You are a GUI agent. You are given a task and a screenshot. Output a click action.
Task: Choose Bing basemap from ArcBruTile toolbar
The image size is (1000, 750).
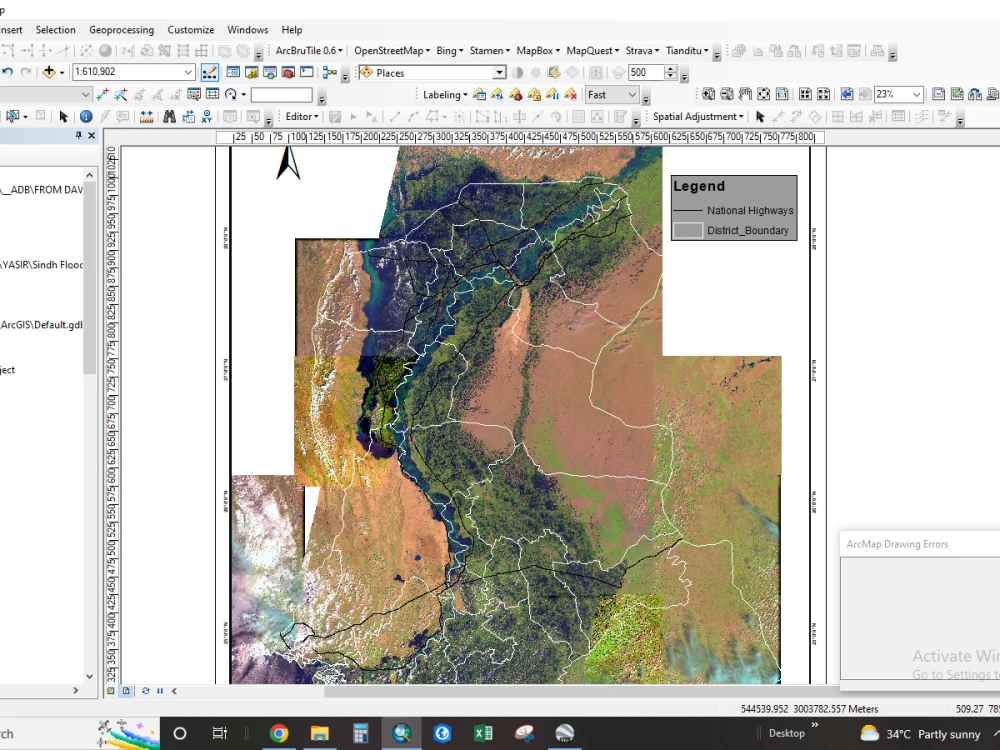click(447, 50)
